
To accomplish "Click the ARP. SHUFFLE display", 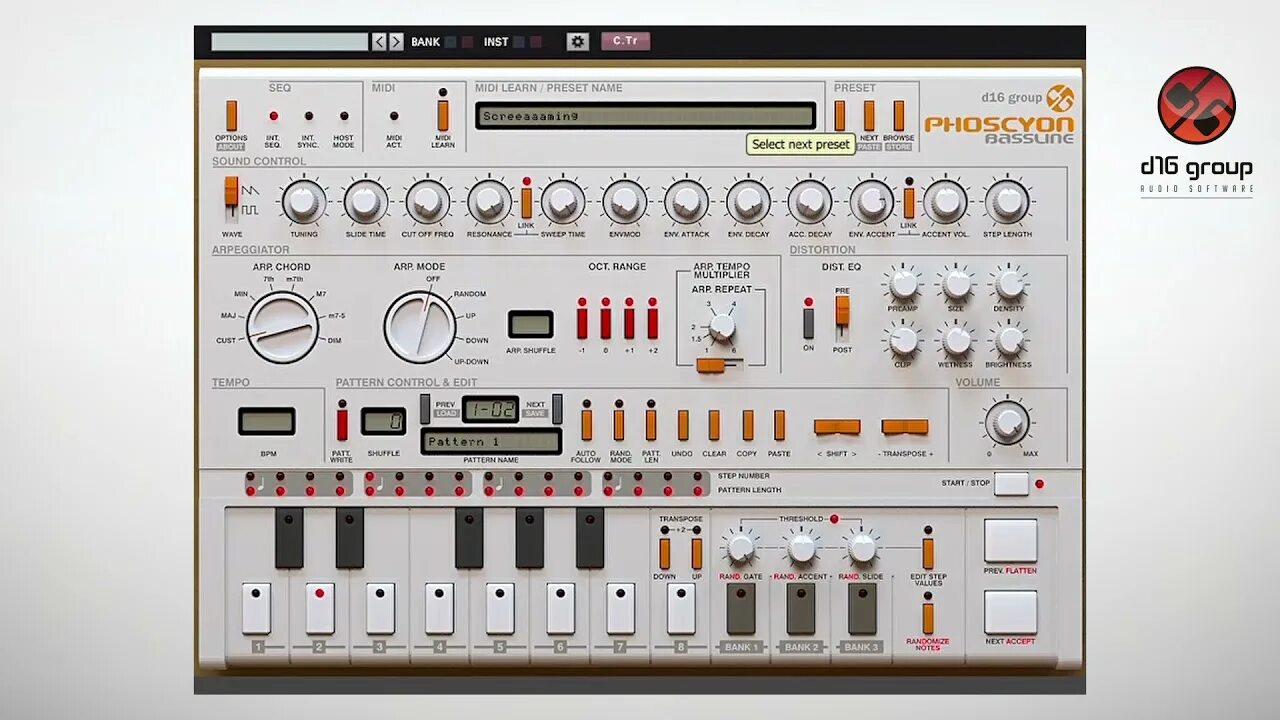I will pyautogui.click(x=530, y=324).
